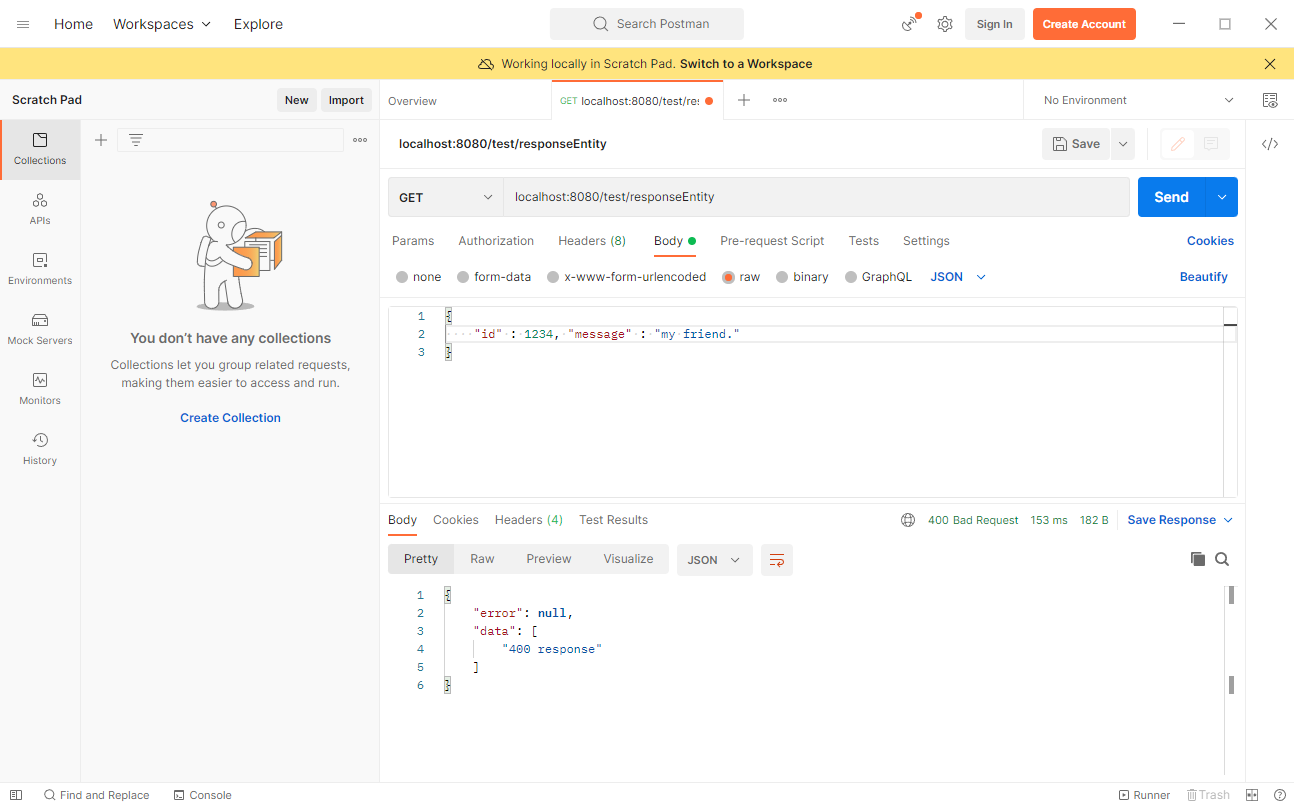Screen dimensions: 1294x807
Task: Click the request URL input field
Action: pyautogui.click(x=816, y=197)
